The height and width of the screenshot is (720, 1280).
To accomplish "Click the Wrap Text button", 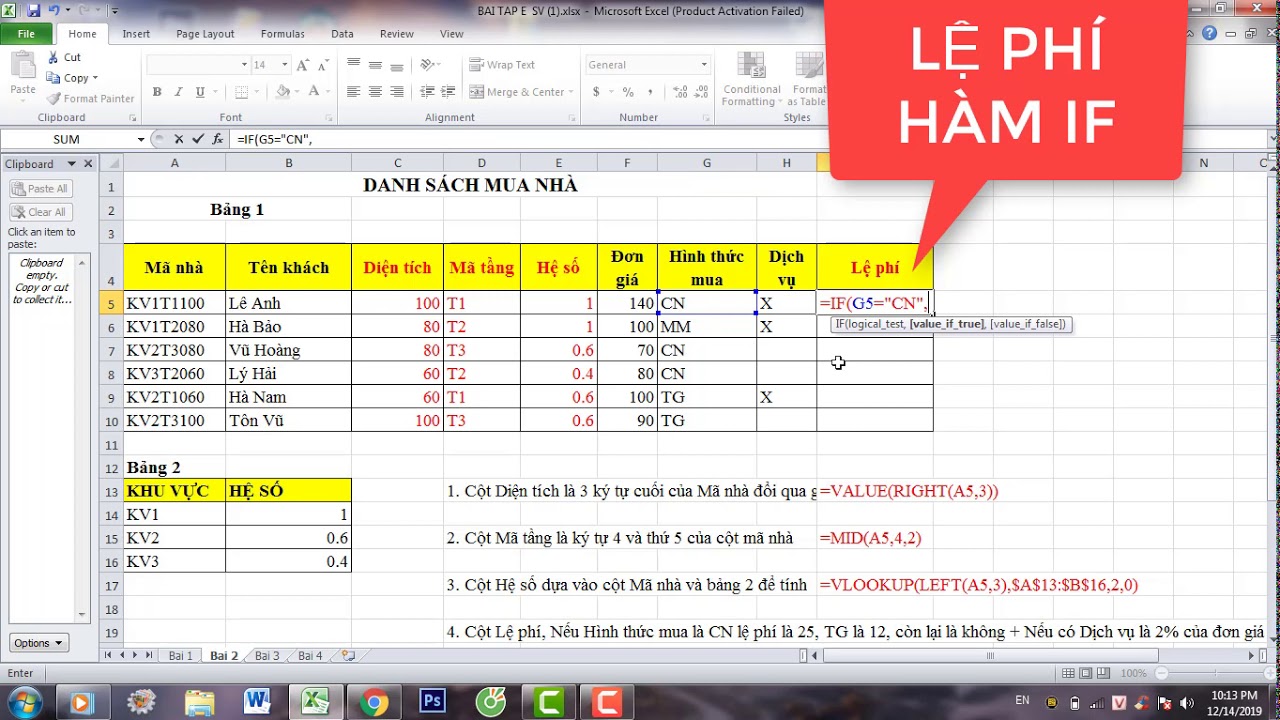I will pyautogui.click(x=503, y=64).
